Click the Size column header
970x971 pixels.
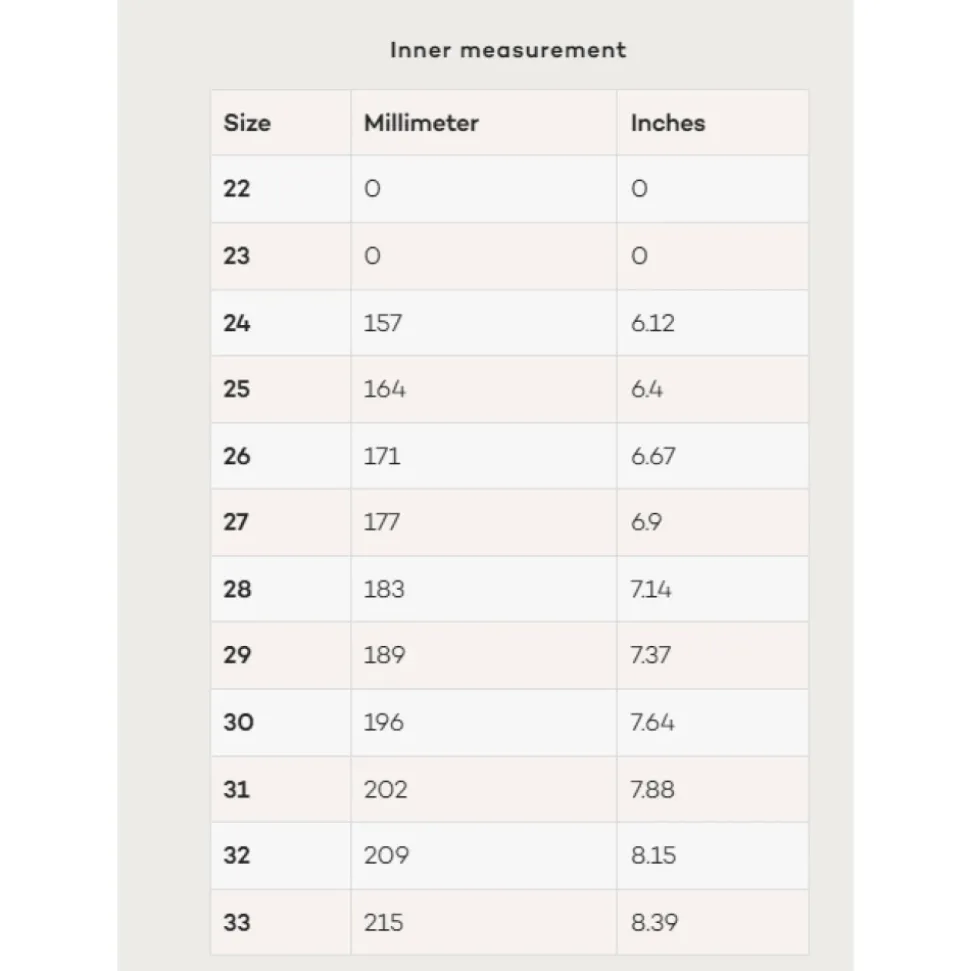coord(247,123)
